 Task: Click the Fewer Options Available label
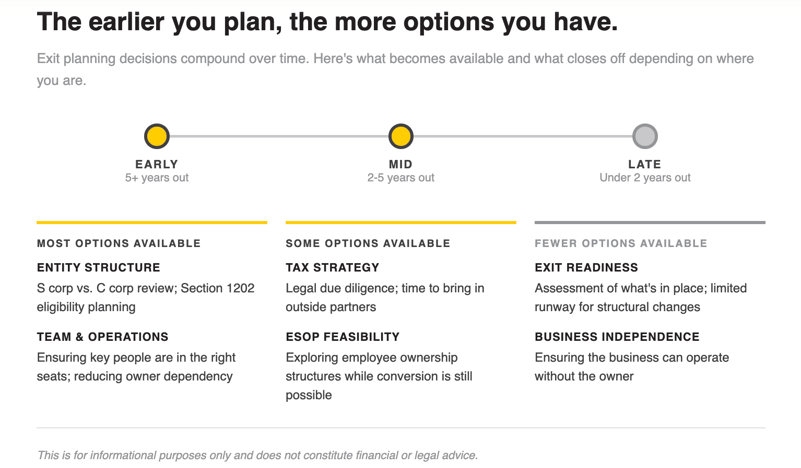click(x=621, y=243)
